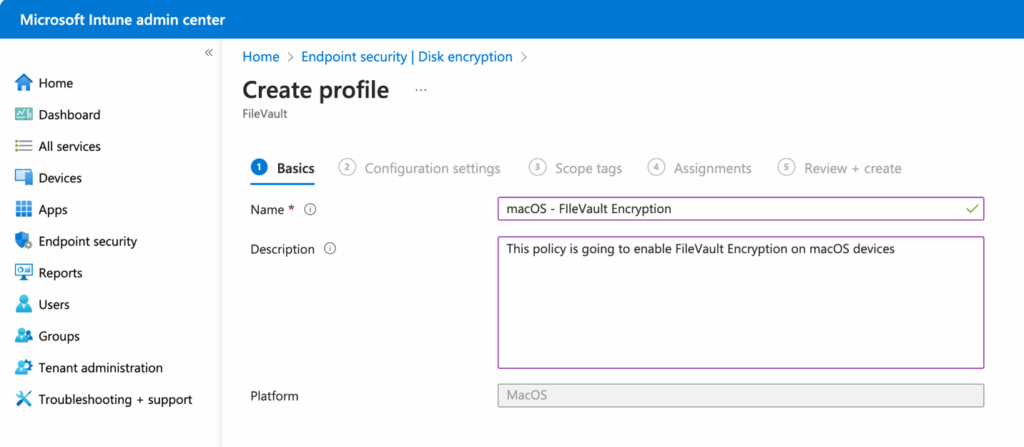Open the ellipsis menu next to Create profile
Screen dimensions: 1024x447
coord(420,90)
